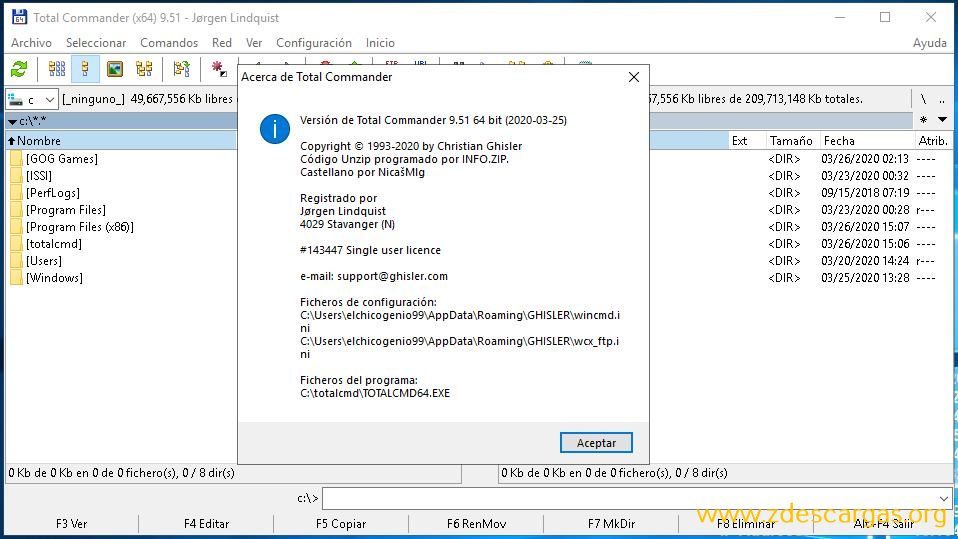Viewport: 958px width, 539px height.
Task: Click the tree icon with green arrow
Action: [x=181, y=69]
